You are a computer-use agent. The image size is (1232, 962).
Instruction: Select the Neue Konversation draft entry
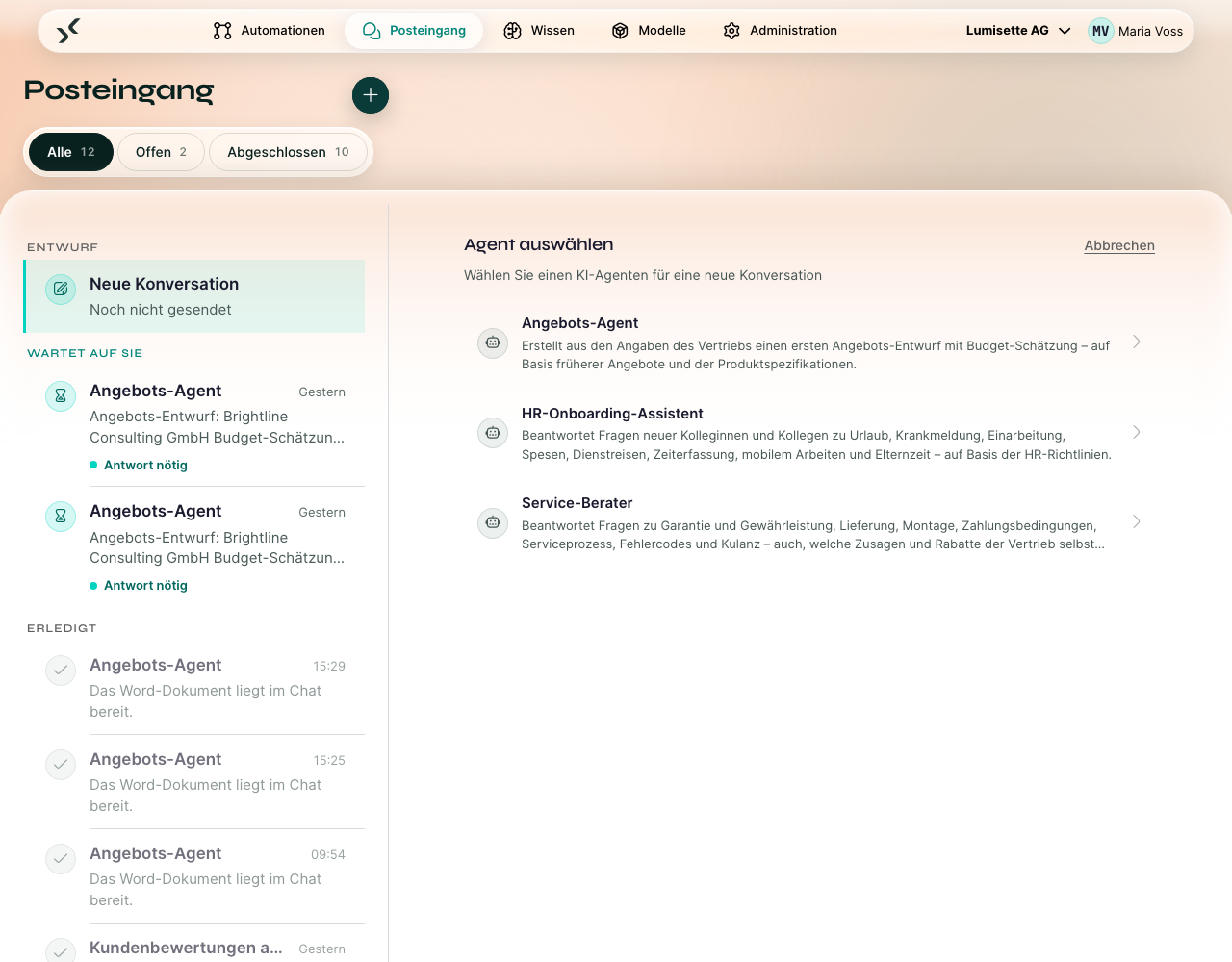194,296
